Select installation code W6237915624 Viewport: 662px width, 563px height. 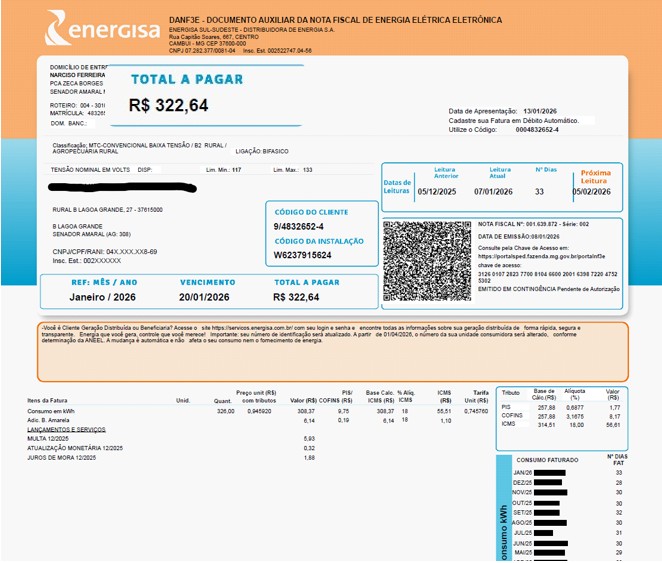click(x=302, y=255)
